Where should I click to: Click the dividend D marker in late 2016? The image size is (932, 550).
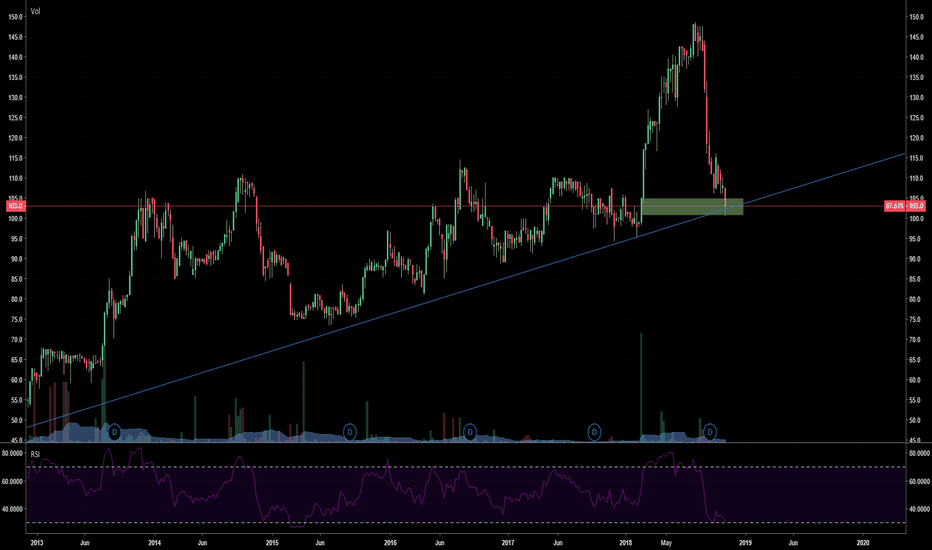tap(470, 432)
